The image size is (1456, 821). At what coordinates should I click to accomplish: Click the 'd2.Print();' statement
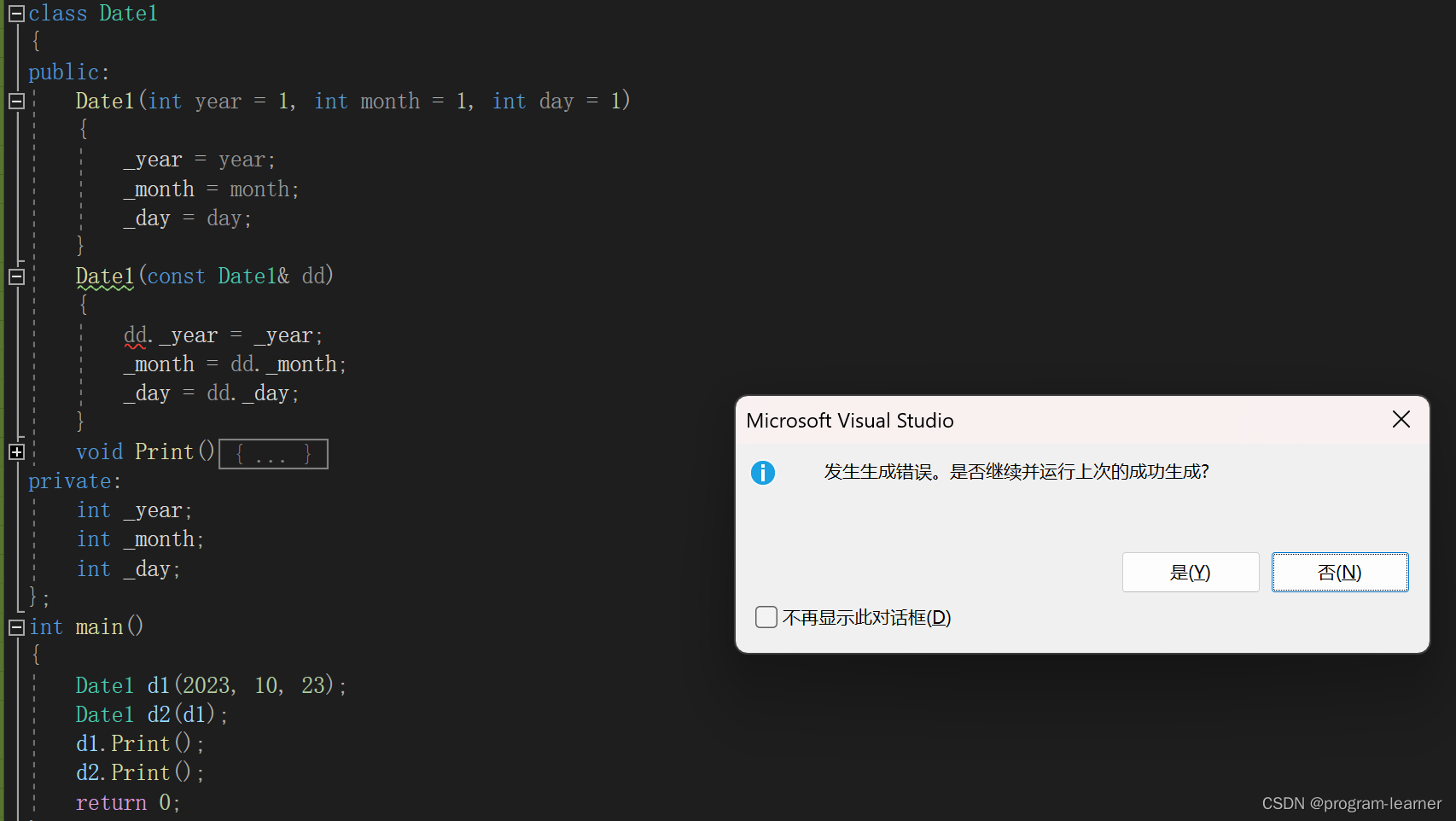click(x=140, y=773)
